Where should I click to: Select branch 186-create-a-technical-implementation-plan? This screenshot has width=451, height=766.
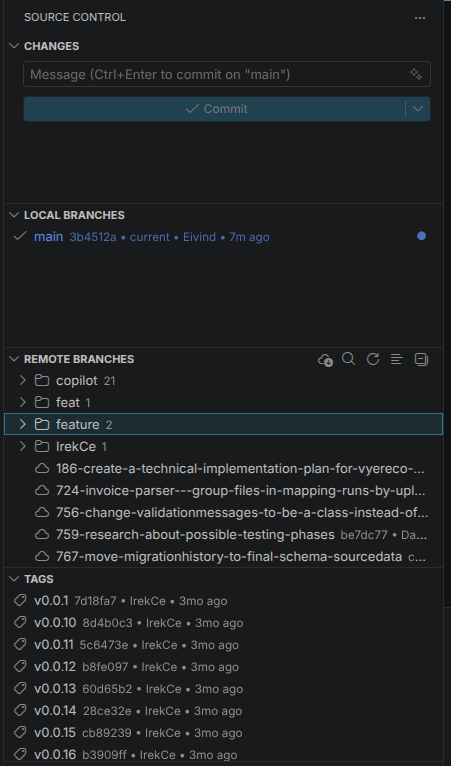pyautogui.click(x=223, y=469)
